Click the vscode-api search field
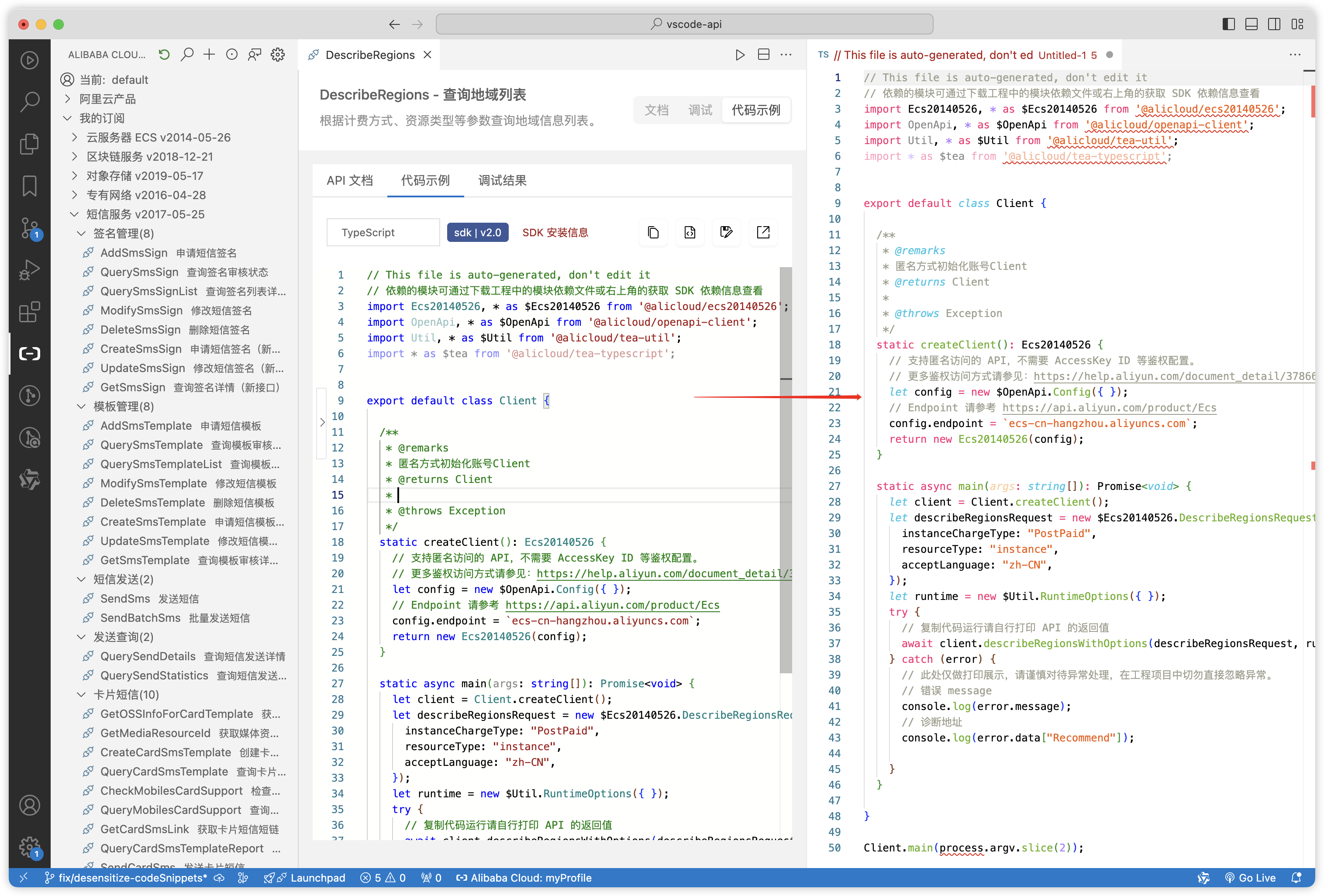1324x896 pixels. [x=684, y=24]
